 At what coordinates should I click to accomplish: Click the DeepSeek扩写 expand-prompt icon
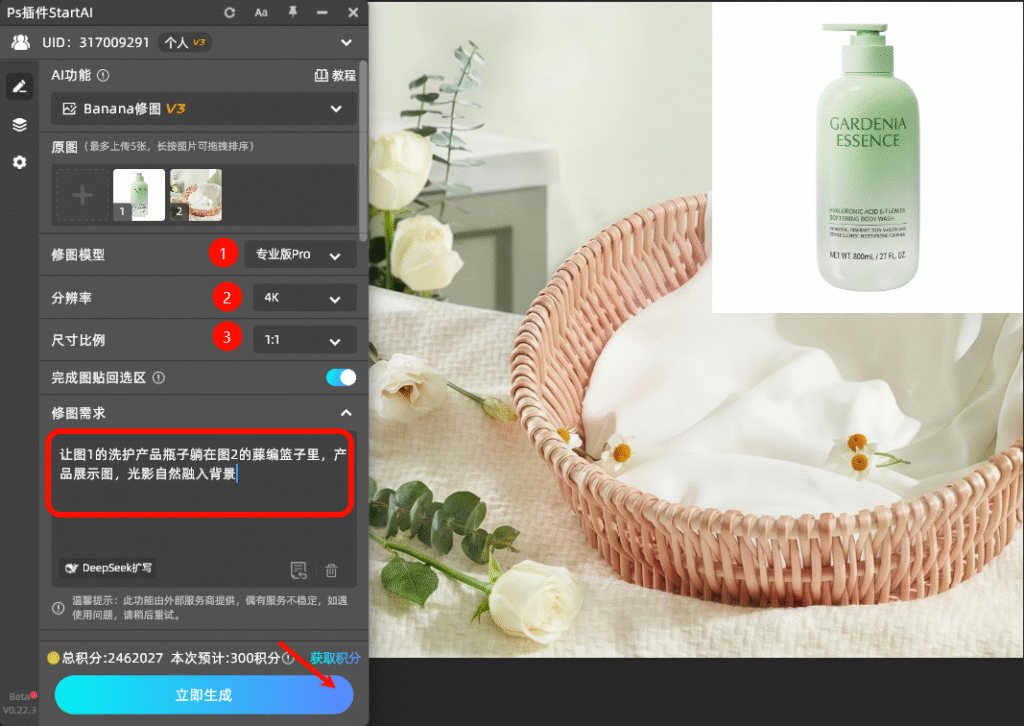tap(107, 568)
